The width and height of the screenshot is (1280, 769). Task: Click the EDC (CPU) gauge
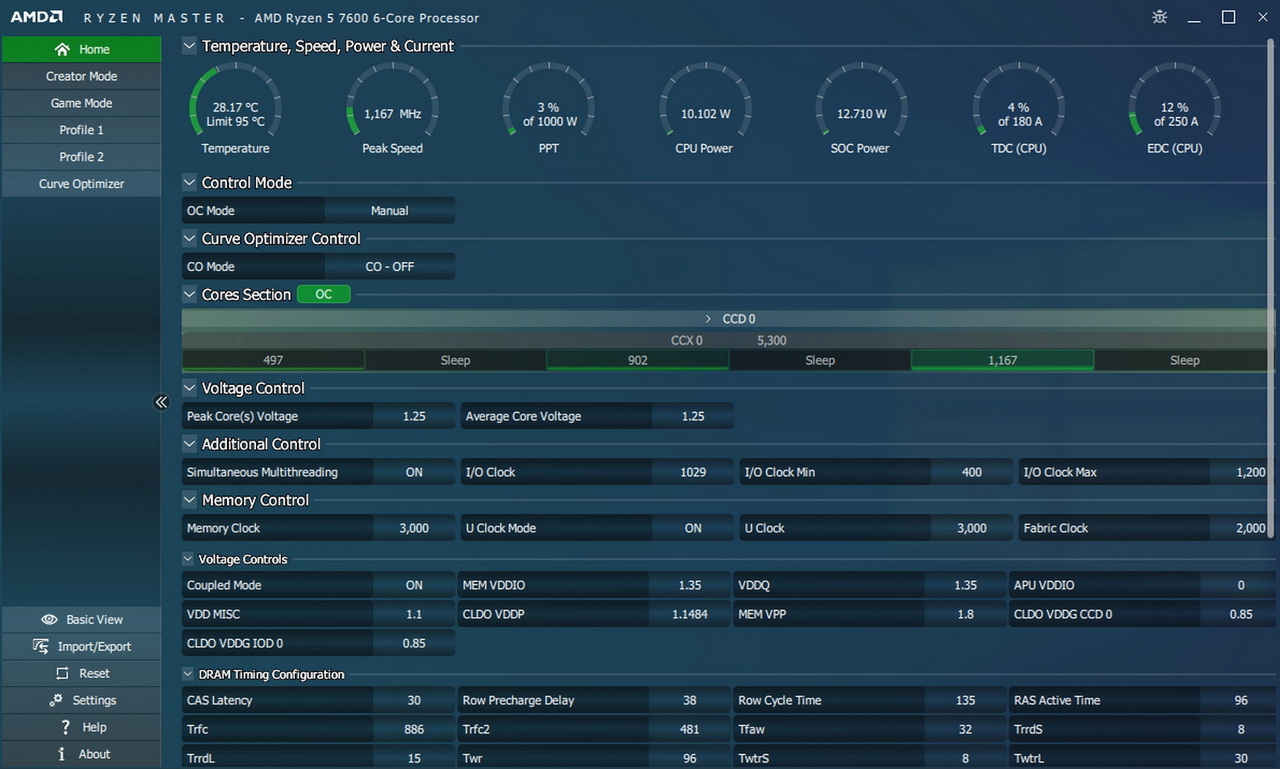[1174, 109]
